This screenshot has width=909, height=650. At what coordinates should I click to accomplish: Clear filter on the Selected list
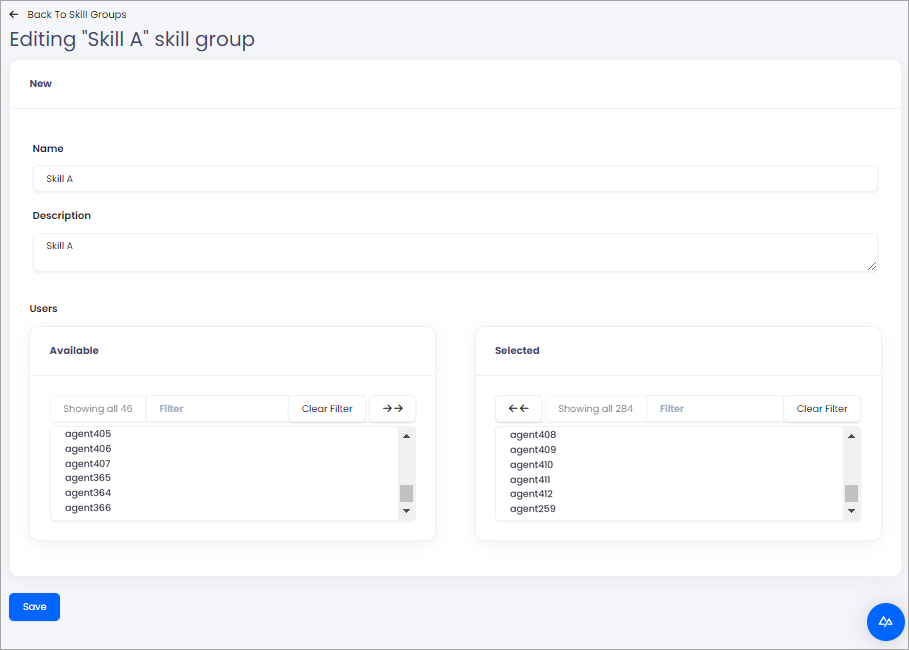click(x=822, y=409)
